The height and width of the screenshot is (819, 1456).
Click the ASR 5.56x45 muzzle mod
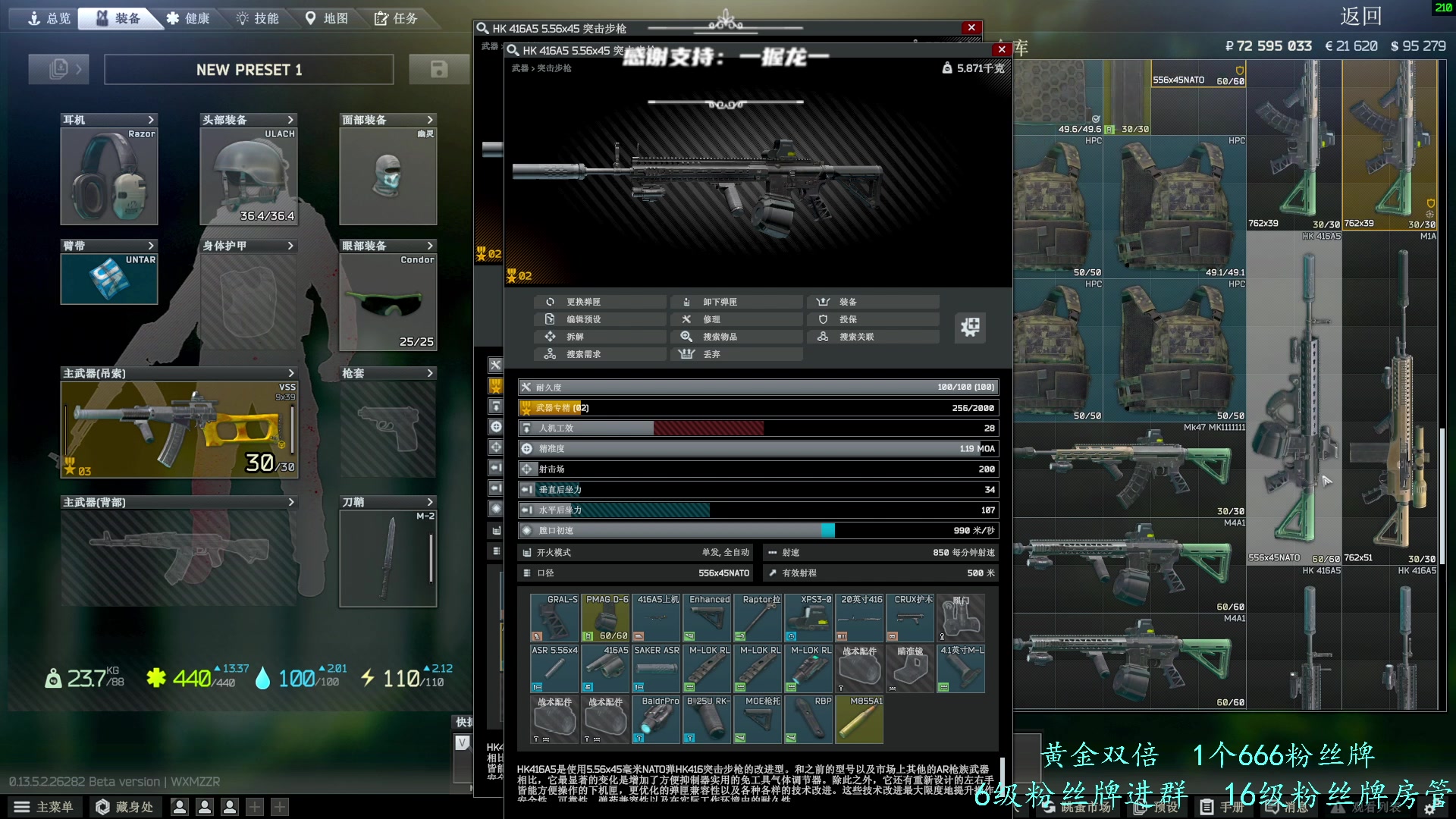coord(554,669)
